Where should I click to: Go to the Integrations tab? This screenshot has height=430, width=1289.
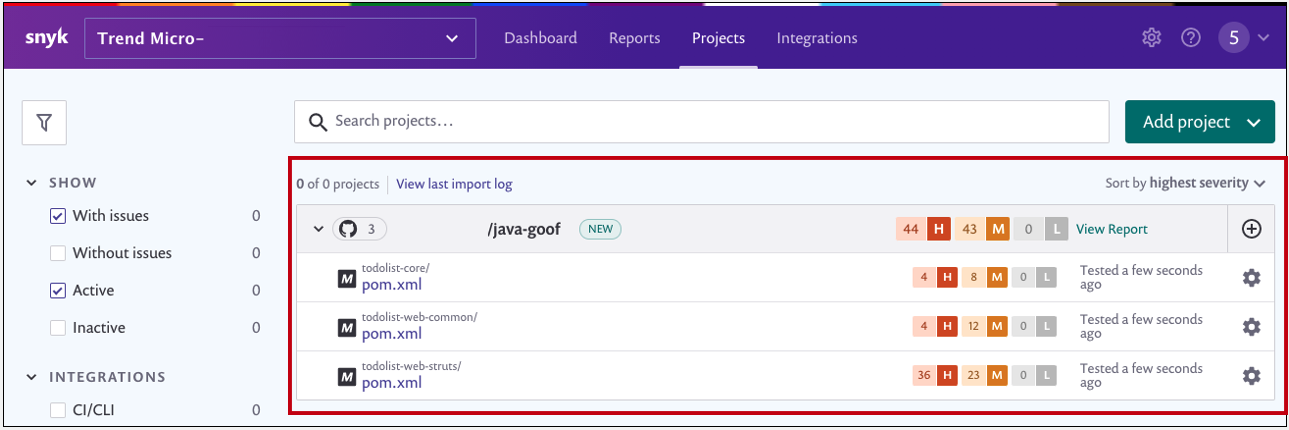pos(817,38)
